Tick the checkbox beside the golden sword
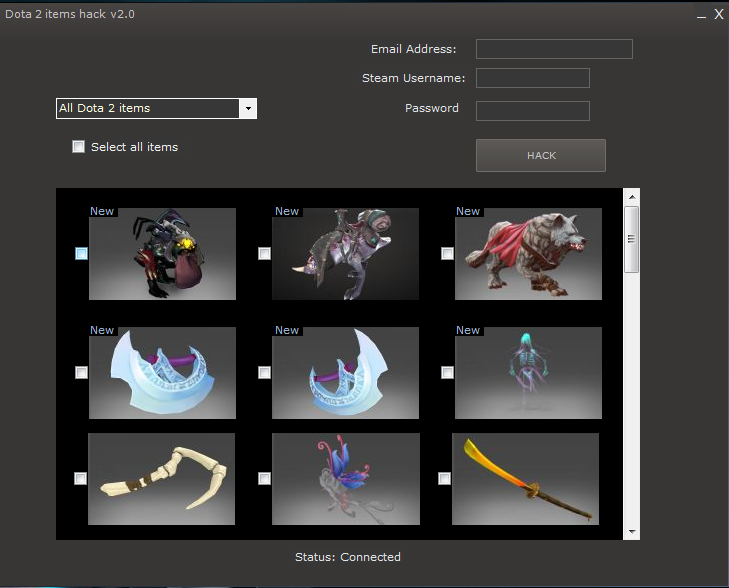 click(444, 478)
